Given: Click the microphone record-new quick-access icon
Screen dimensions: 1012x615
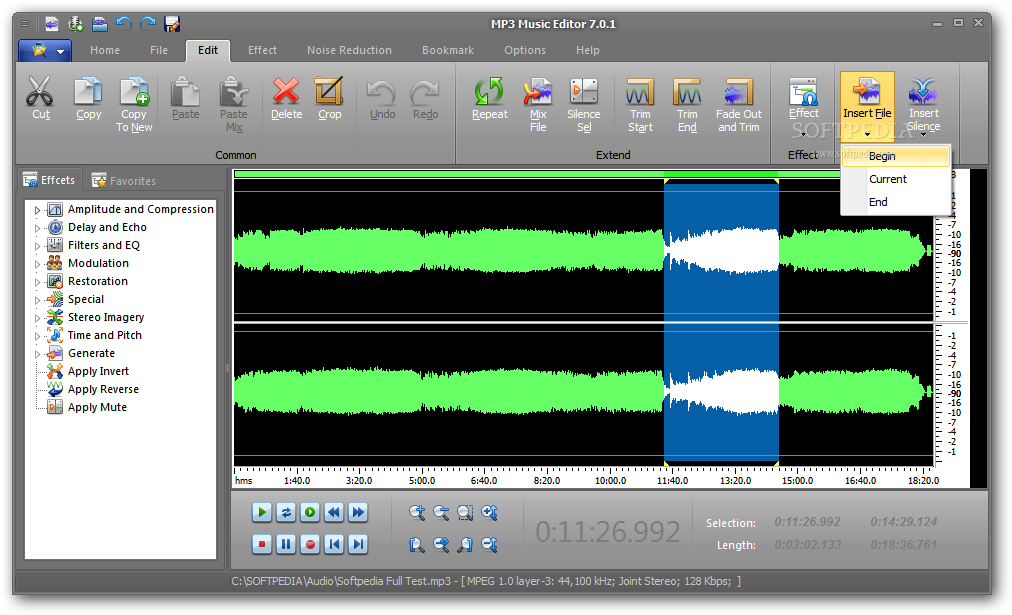Looking at the screenshot, I should (76, 25).
